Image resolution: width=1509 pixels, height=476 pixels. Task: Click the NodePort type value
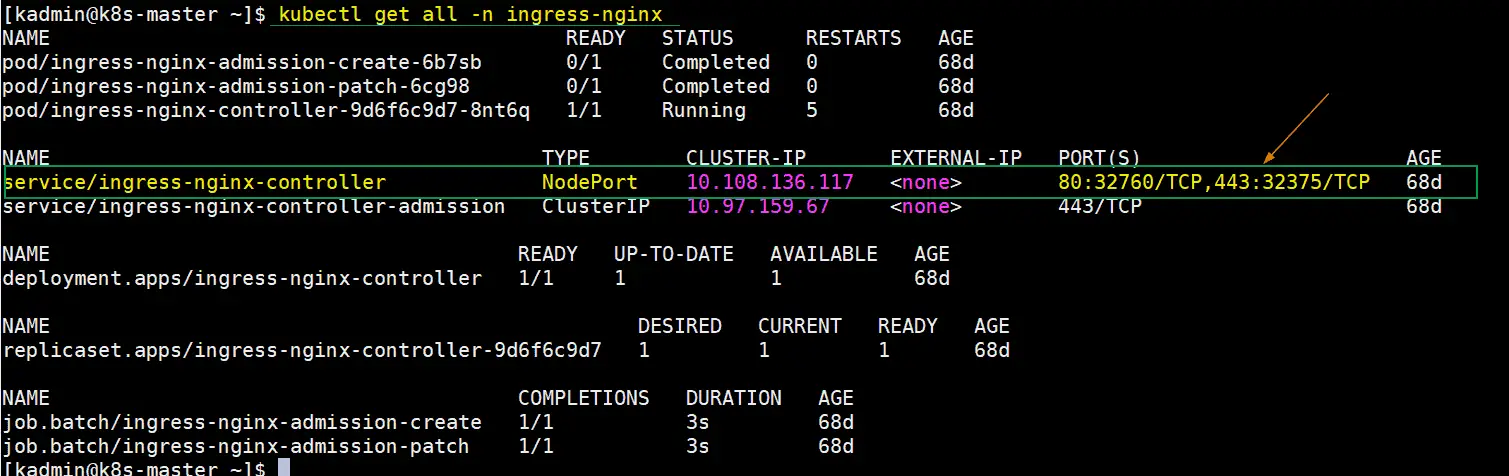point(590,182)
